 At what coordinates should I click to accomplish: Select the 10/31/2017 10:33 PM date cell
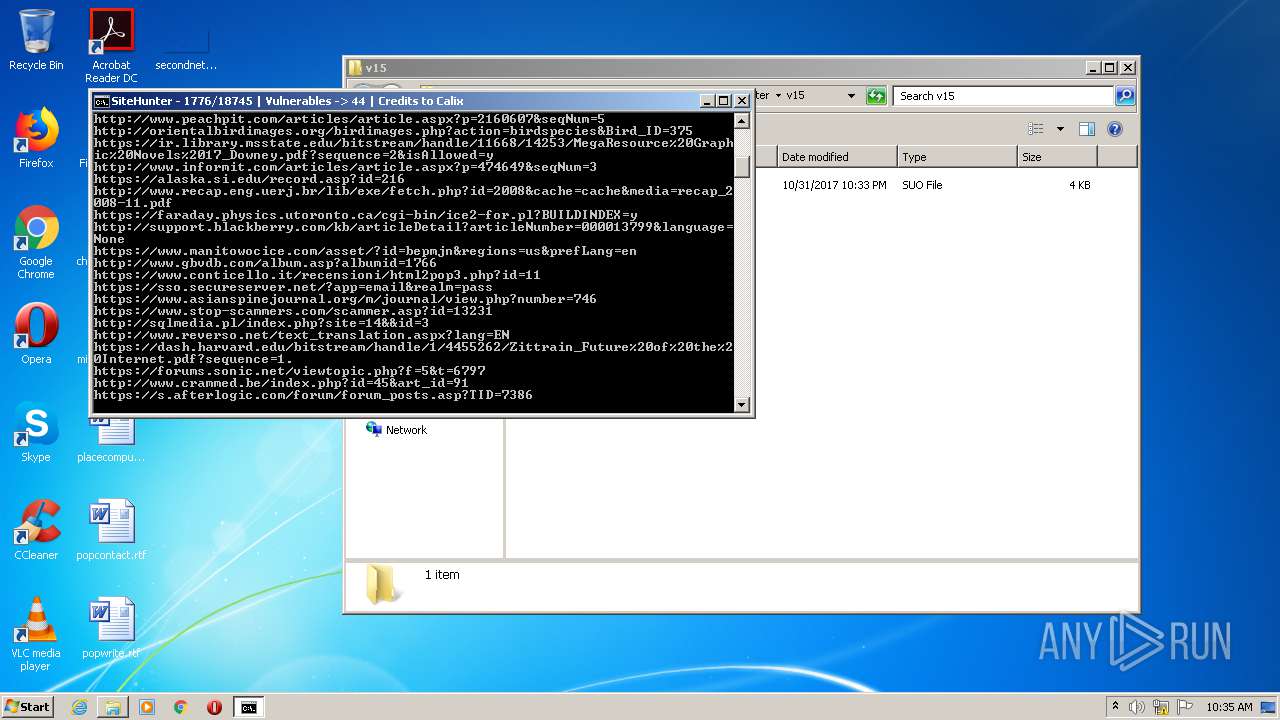(834, 185)
